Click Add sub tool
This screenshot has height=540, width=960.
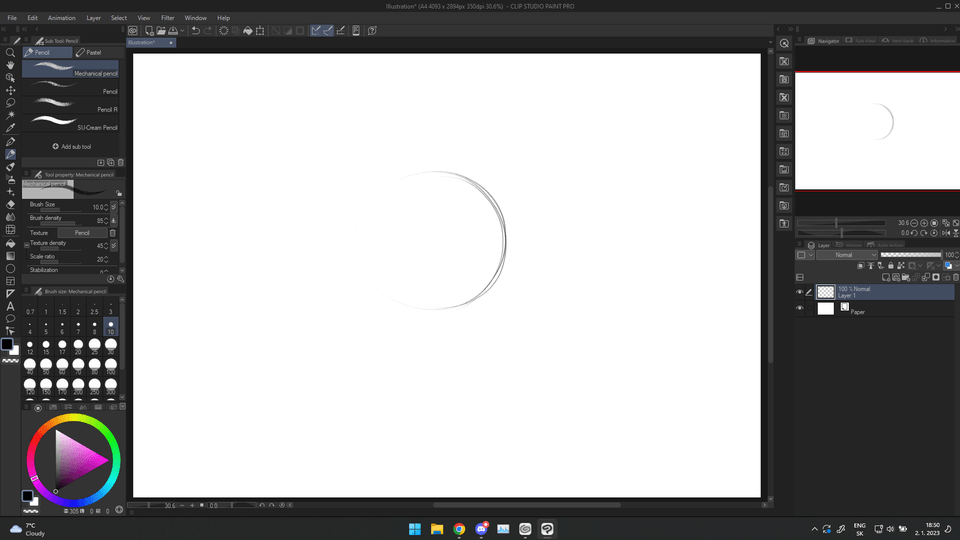pyautogui.click(x=72, y=146)
